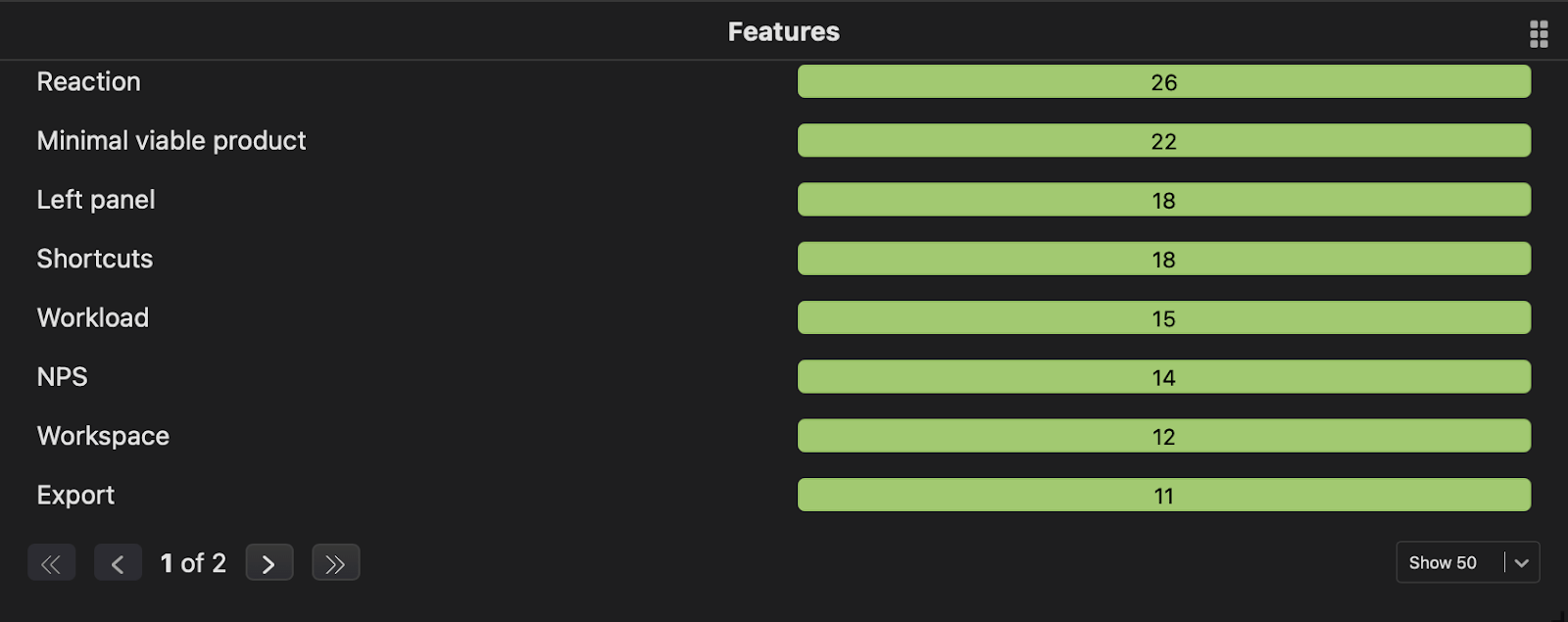Image resolution: width=1568 pixels, height=622 pixels.
Task: Click the Features panel title
Action: (783, 30)
